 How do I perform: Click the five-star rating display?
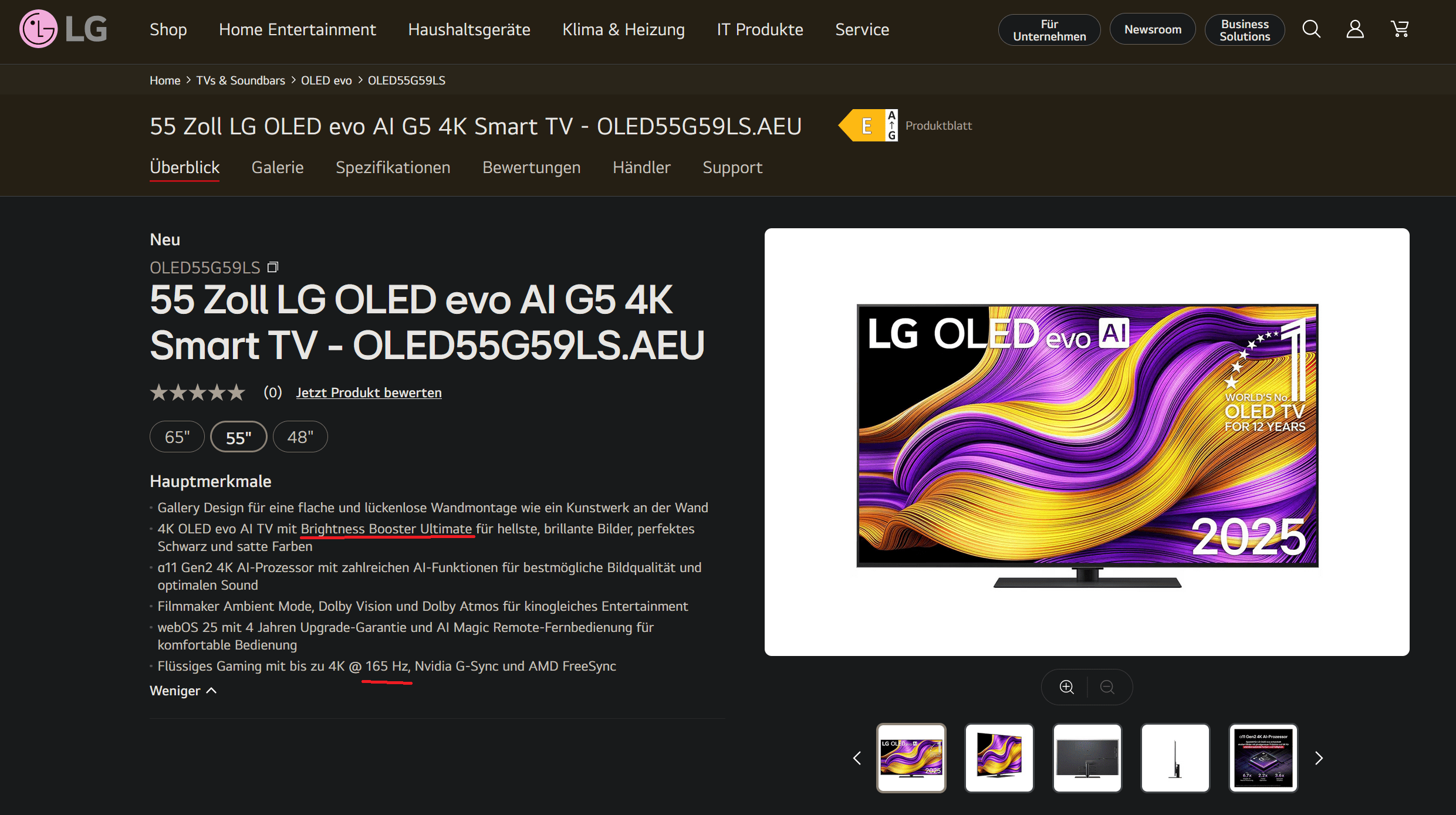point(197,393)
